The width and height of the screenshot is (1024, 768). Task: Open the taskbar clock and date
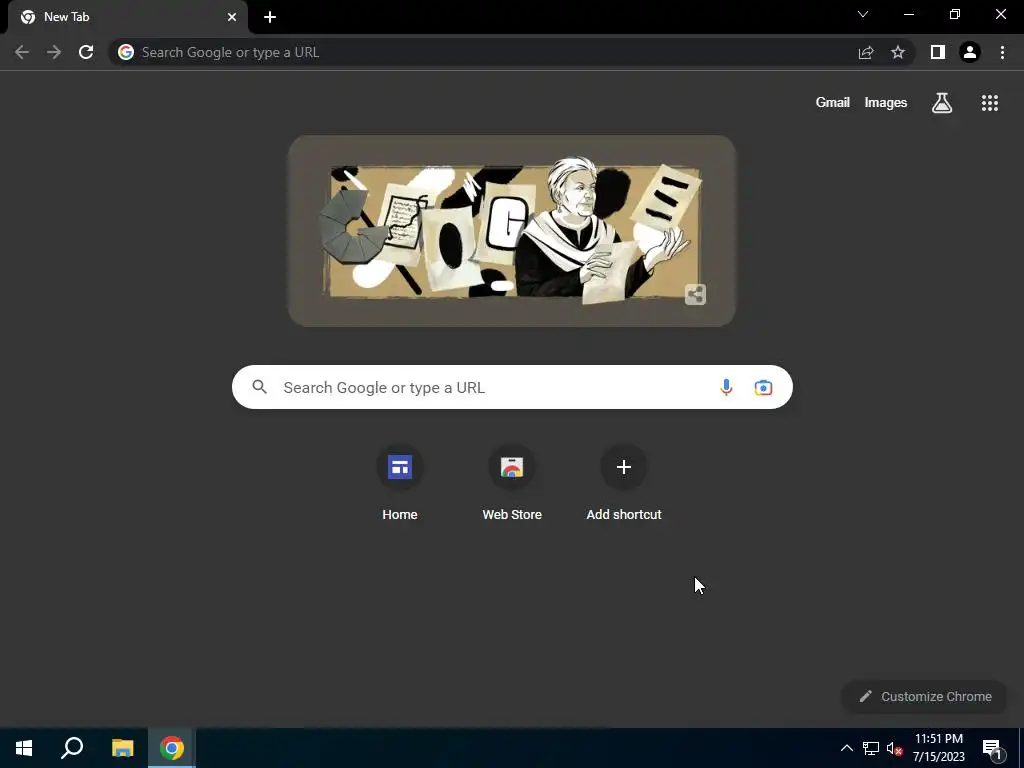(x=938, y=748)
